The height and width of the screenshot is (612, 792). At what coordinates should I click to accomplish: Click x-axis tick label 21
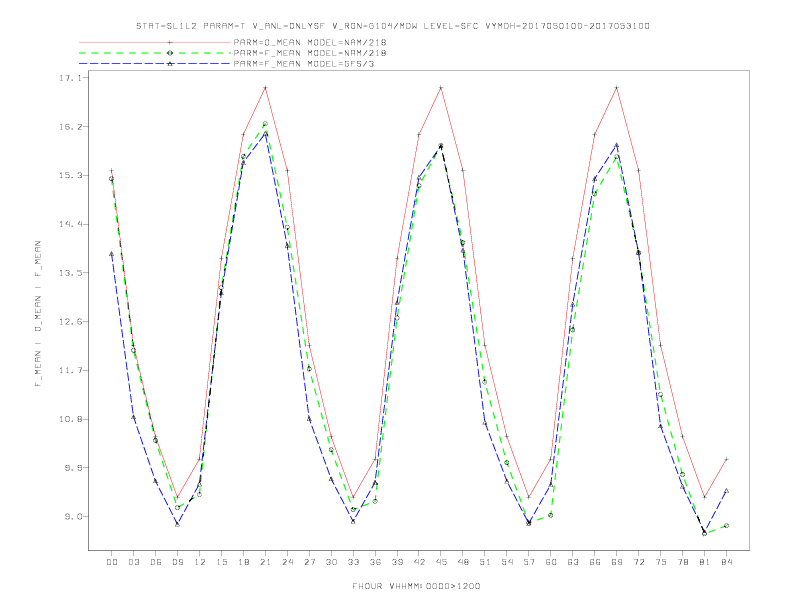pyautogui.click(x=265, y=562)
